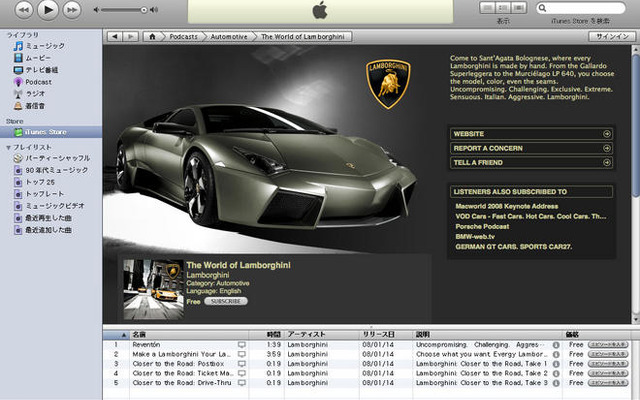Select the Reventón episode row
640x400 pixels.
click(x=367, y=345)
